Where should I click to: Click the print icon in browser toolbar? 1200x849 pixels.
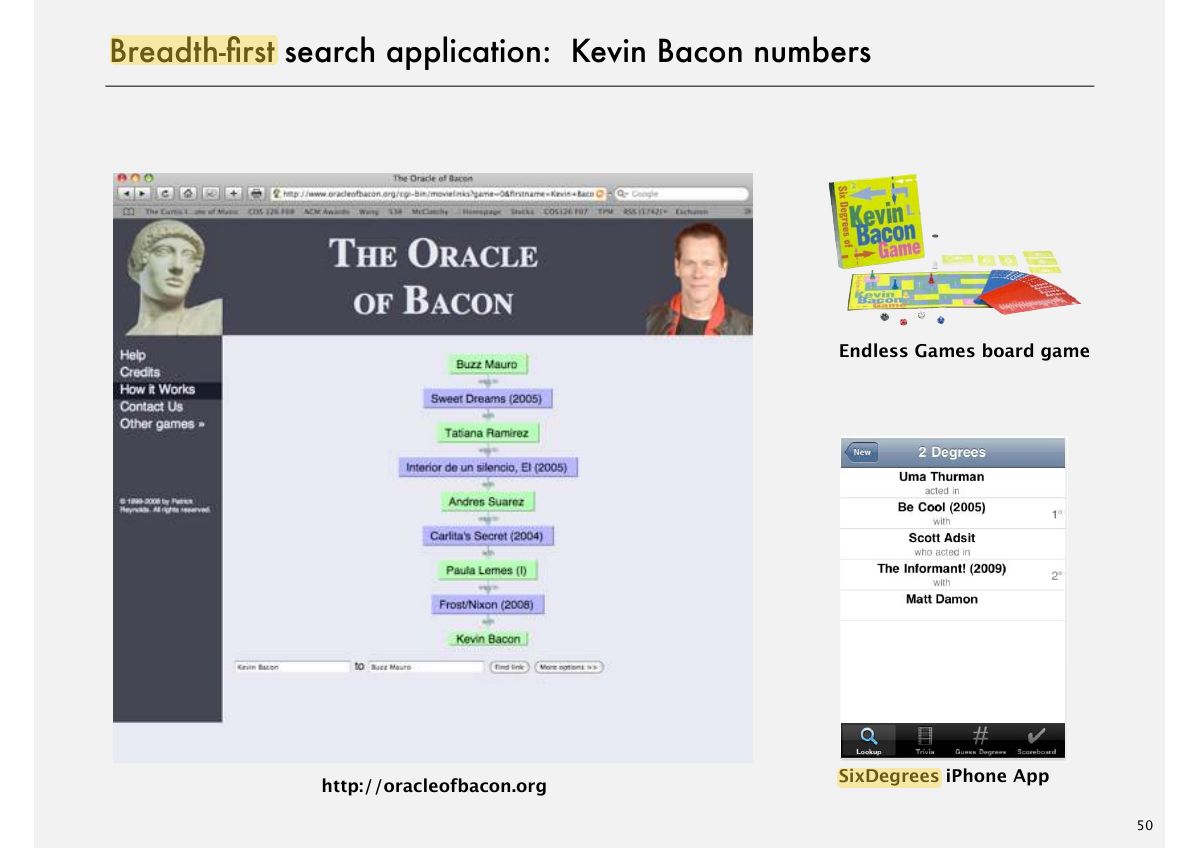pyautogui.click(x=256, y=193)
